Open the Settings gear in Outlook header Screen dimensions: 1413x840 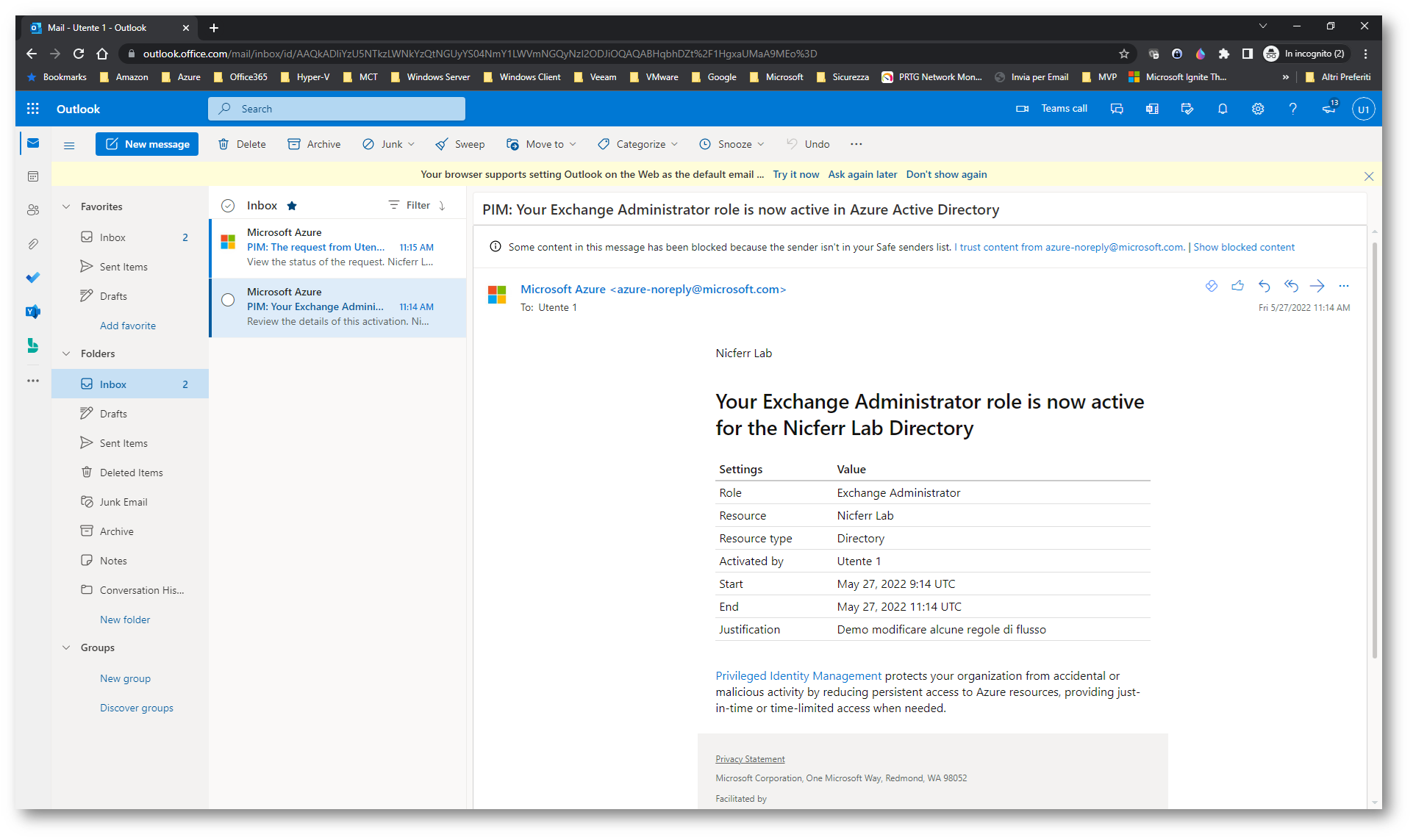1258,109
